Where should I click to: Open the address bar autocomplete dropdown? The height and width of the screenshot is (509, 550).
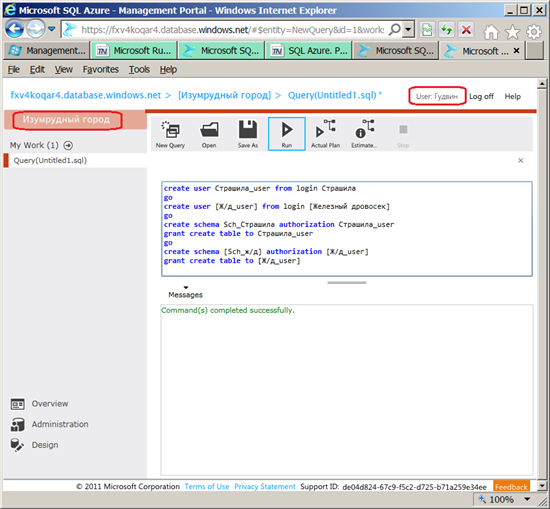point(408,29)
